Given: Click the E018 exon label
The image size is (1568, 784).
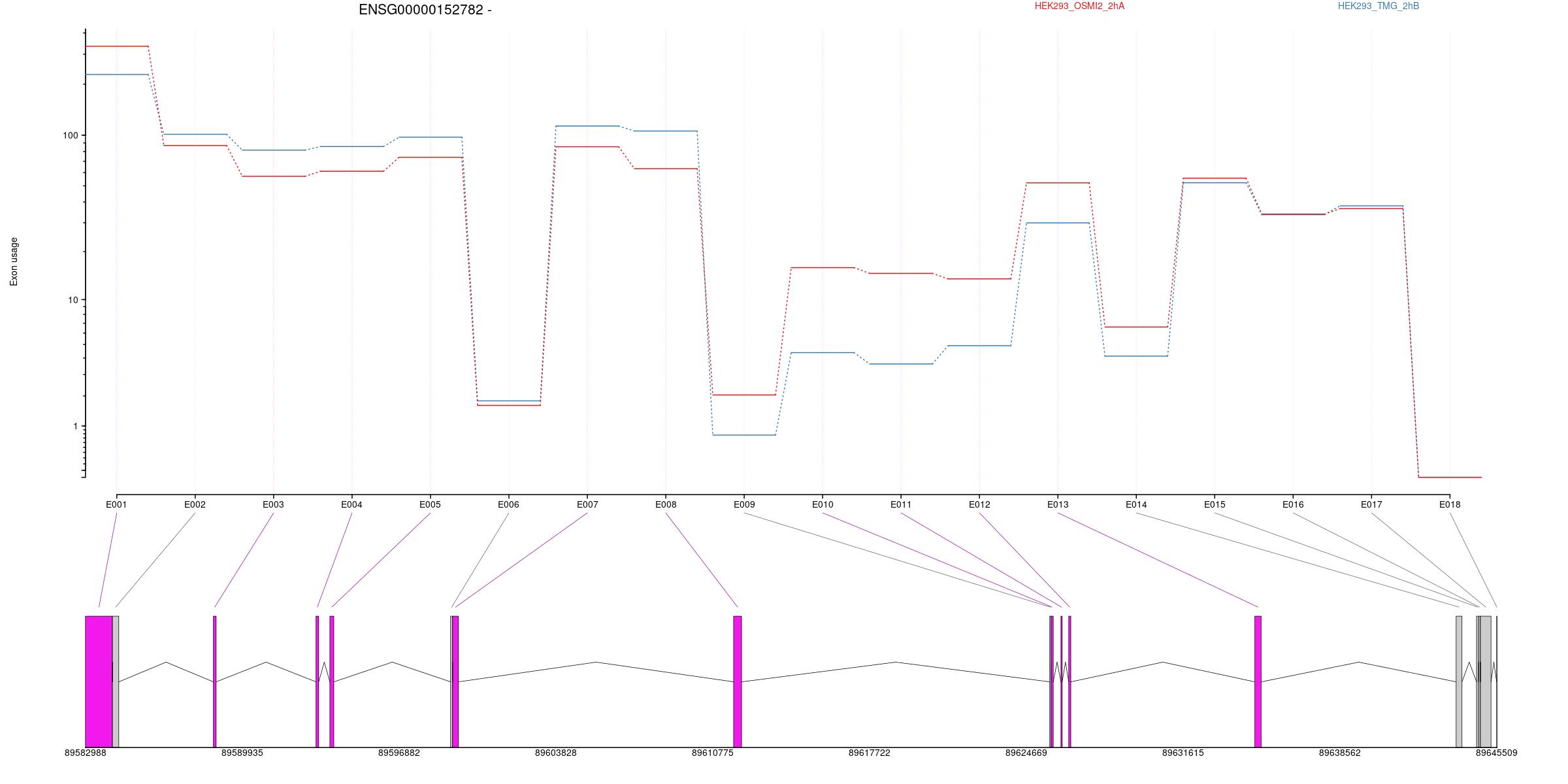Looking at the screenshot, I should point(1450,504).
